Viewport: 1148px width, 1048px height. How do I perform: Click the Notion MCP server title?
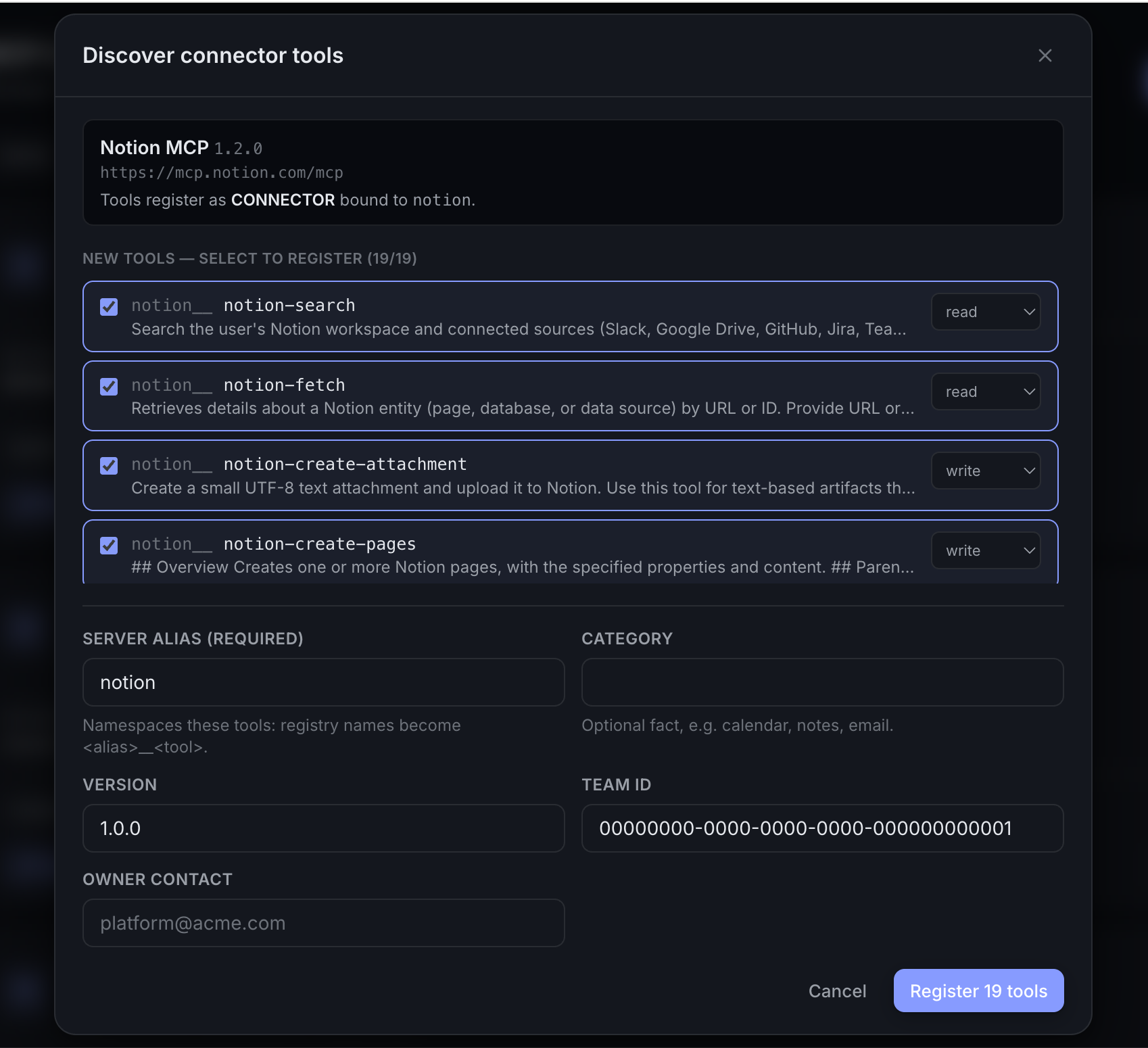pyautogui.click(x=154, y=147)
